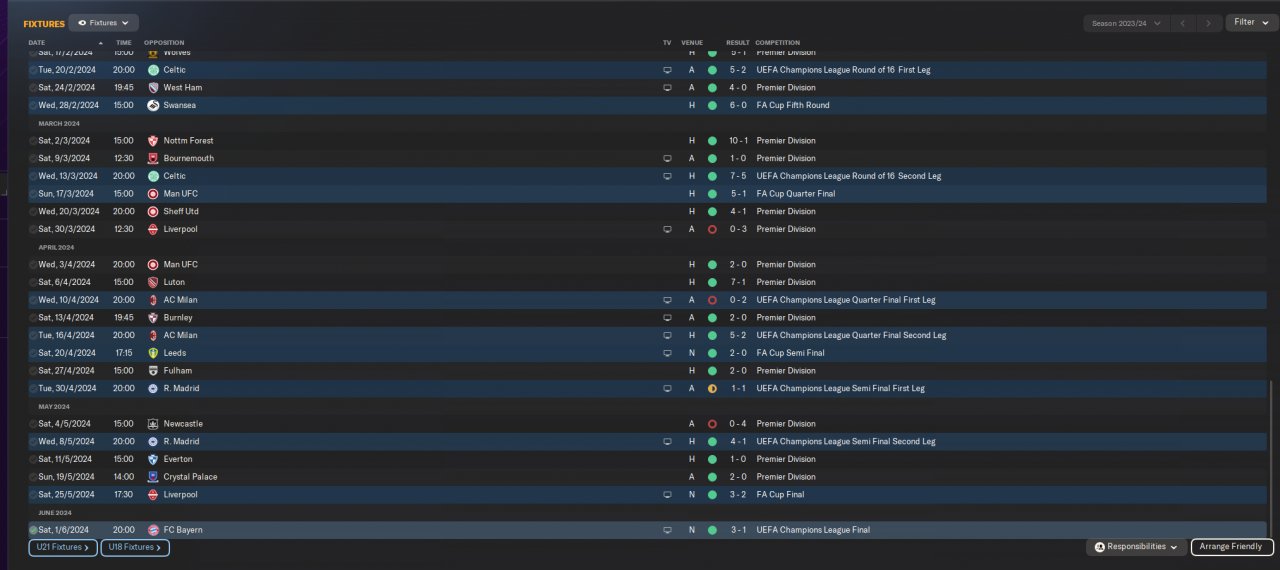The width and height of the screenshot is (1280, 570).
Task: Click the red loss indicator on the 30/3/2024 Liverpool row
Action: pos(712,229)
